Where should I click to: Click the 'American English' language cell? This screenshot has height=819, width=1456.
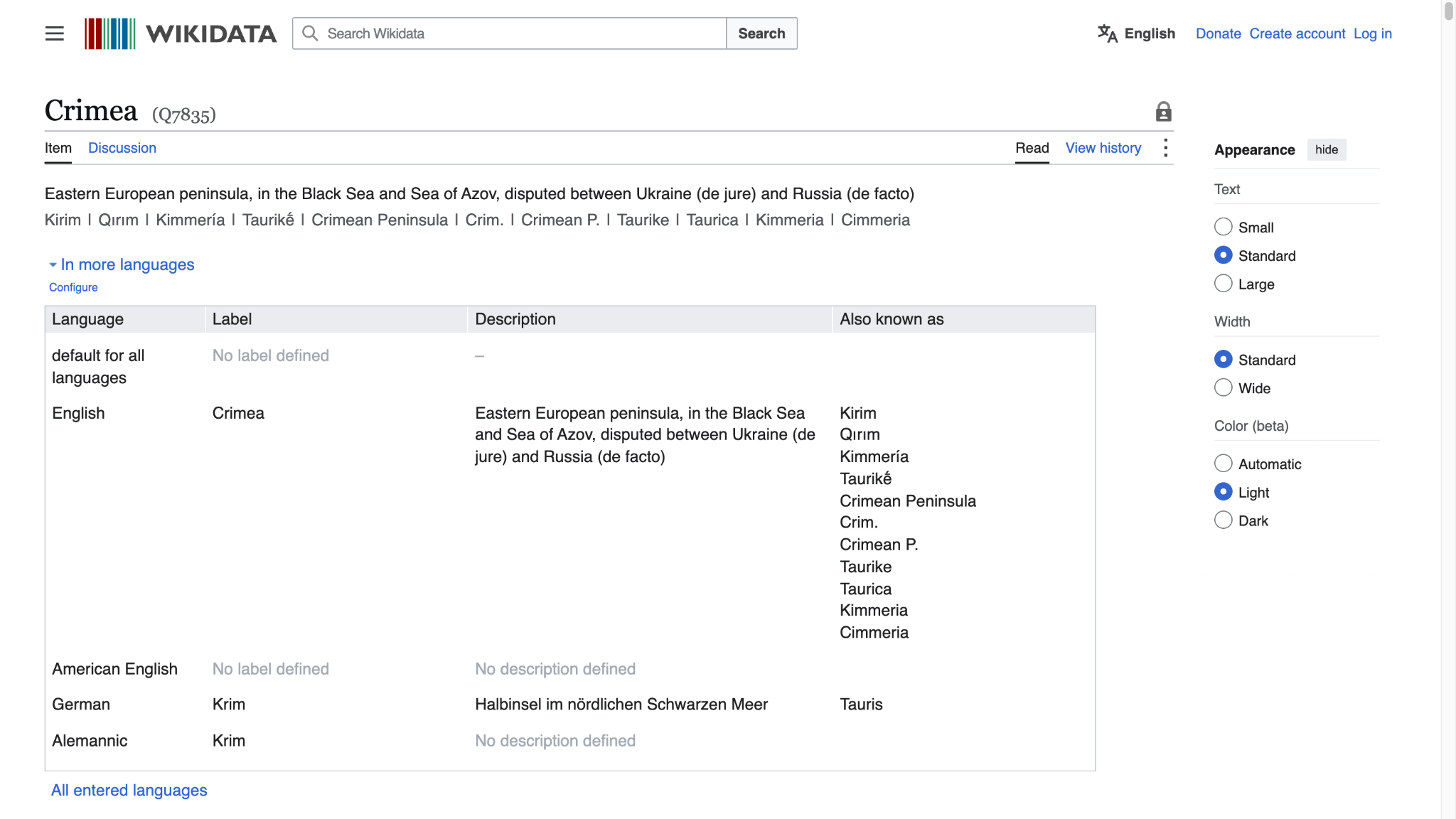tap(114, 669)
